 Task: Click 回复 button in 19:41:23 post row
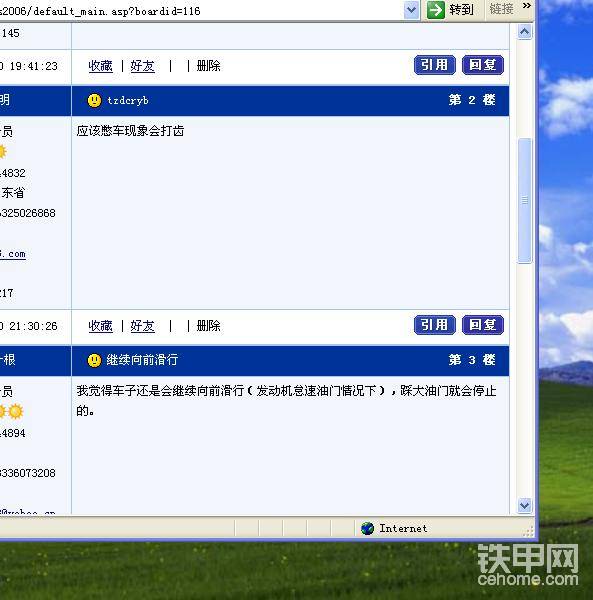coord(483,65)
